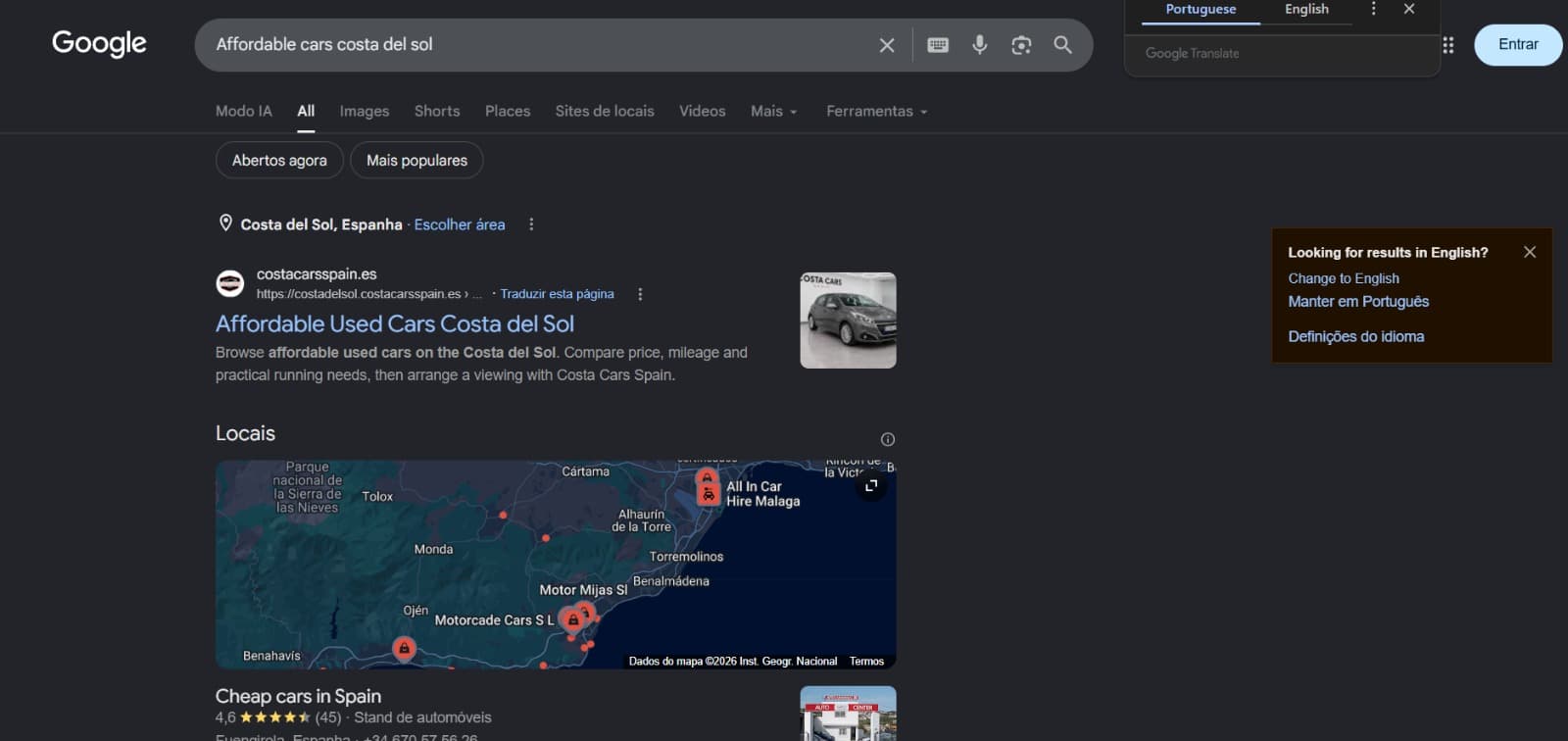Clear the search query with X icon
Viewport: 1568px width, 741px height.
[x=887, y=45]
